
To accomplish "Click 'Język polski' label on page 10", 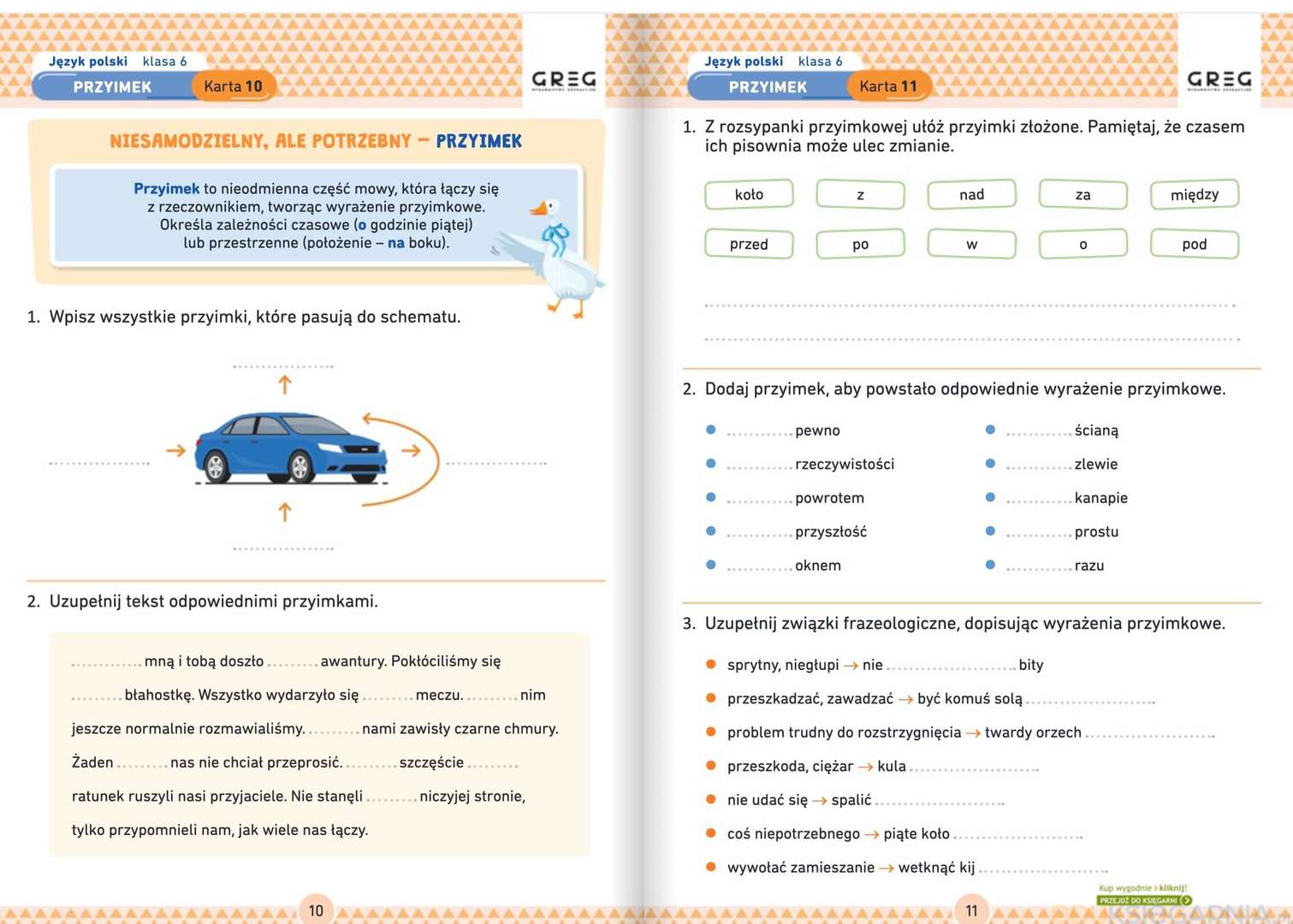I will pyautogui.click(x=88, y=62).
